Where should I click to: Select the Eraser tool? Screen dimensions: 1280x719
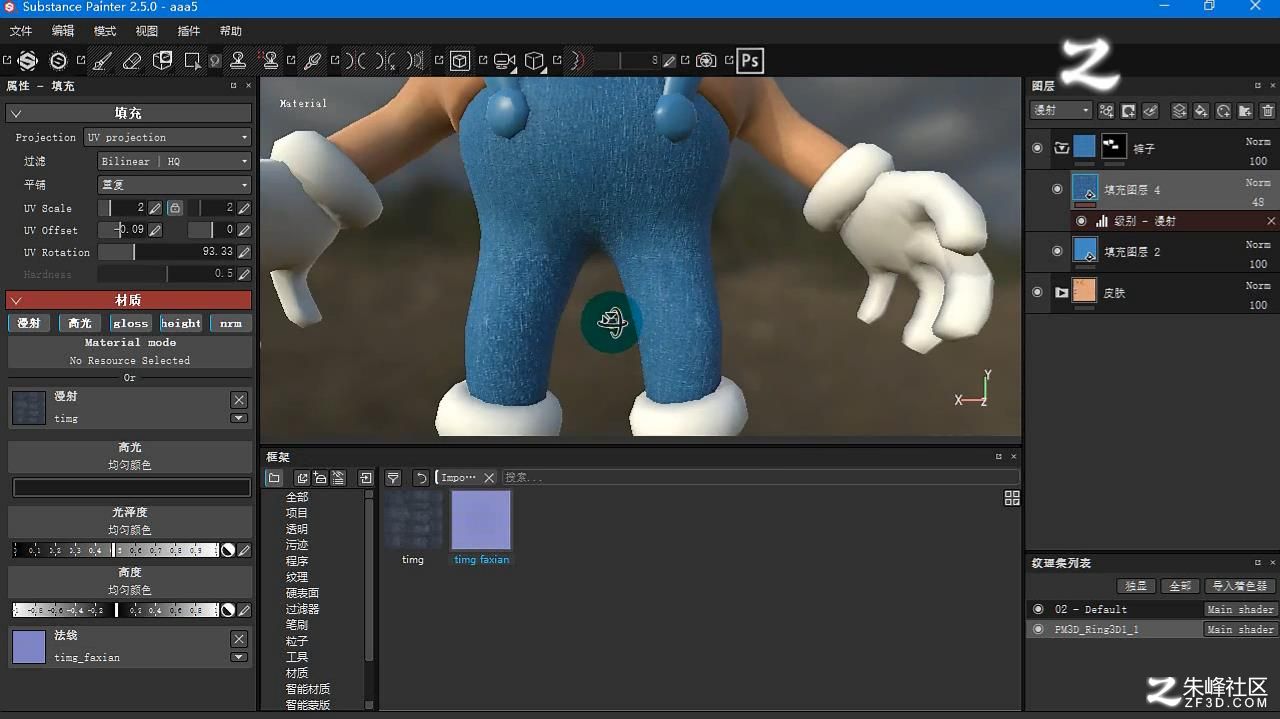point(132,61)
